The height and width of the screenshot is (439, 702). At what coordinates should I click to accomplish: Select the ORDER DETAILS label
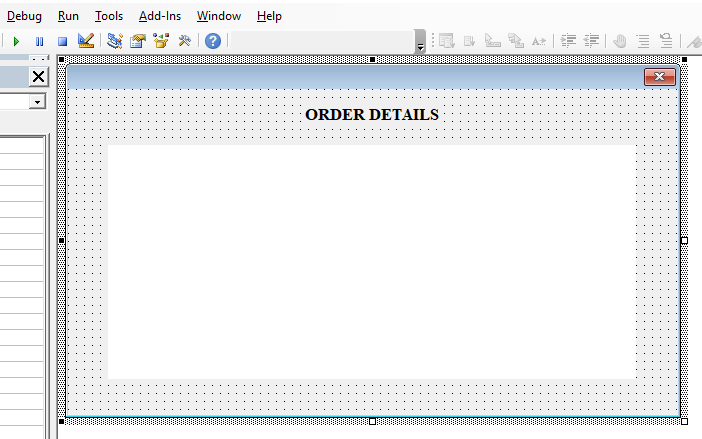click(372, 115)
